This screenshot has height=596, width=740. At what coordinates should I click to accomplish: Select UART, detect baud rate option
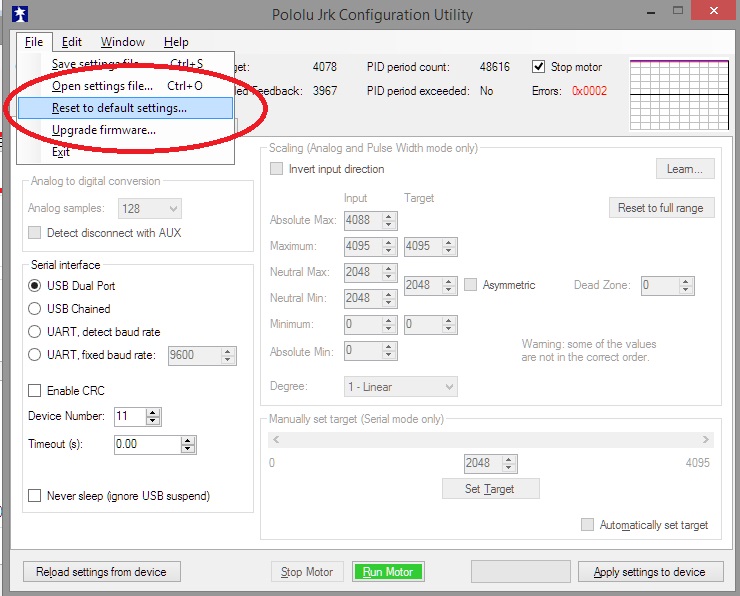(x=34, y=332)
